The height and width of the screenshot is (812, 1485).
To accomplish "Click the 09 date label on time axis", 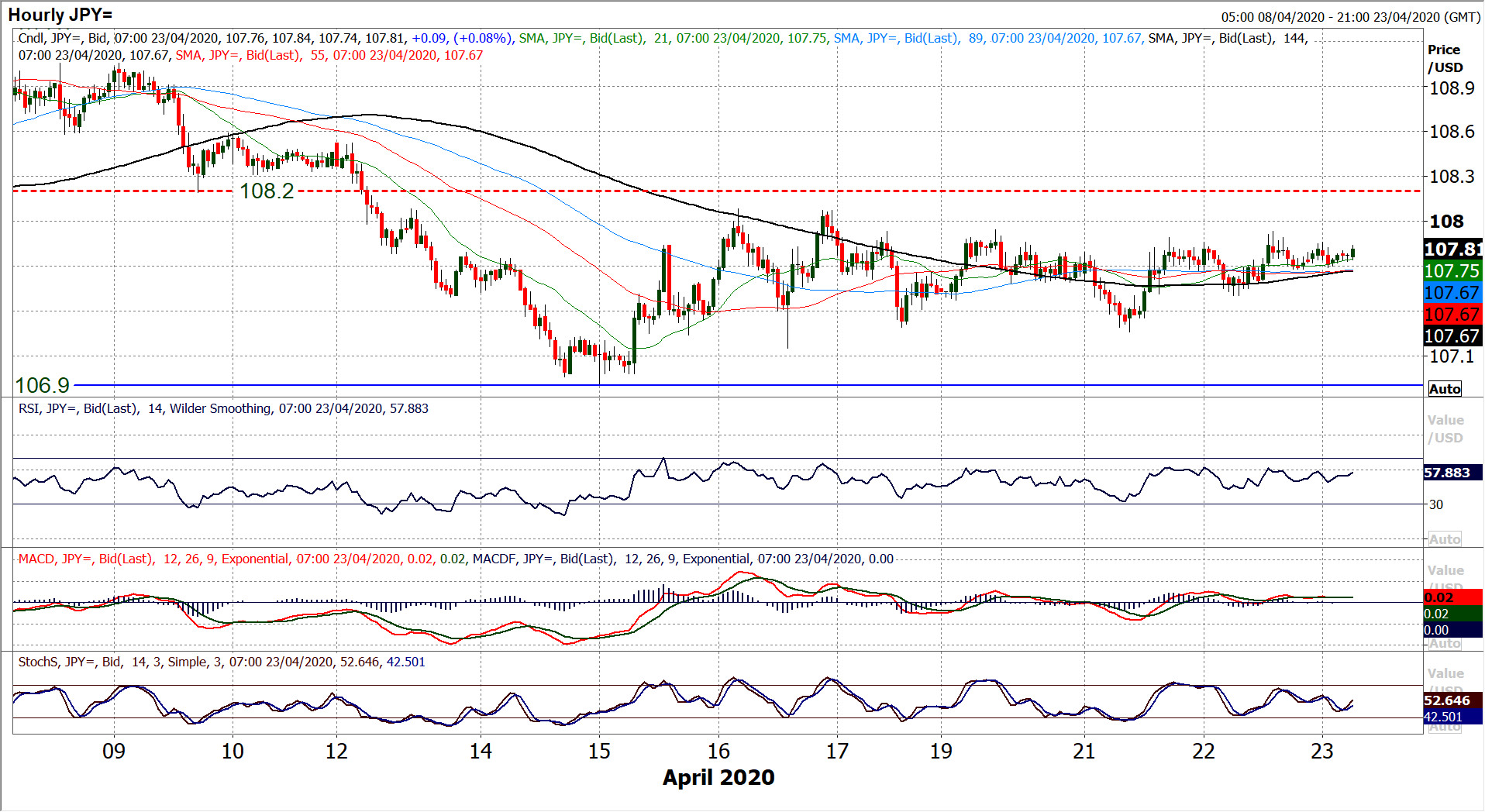I will point(114,751).
